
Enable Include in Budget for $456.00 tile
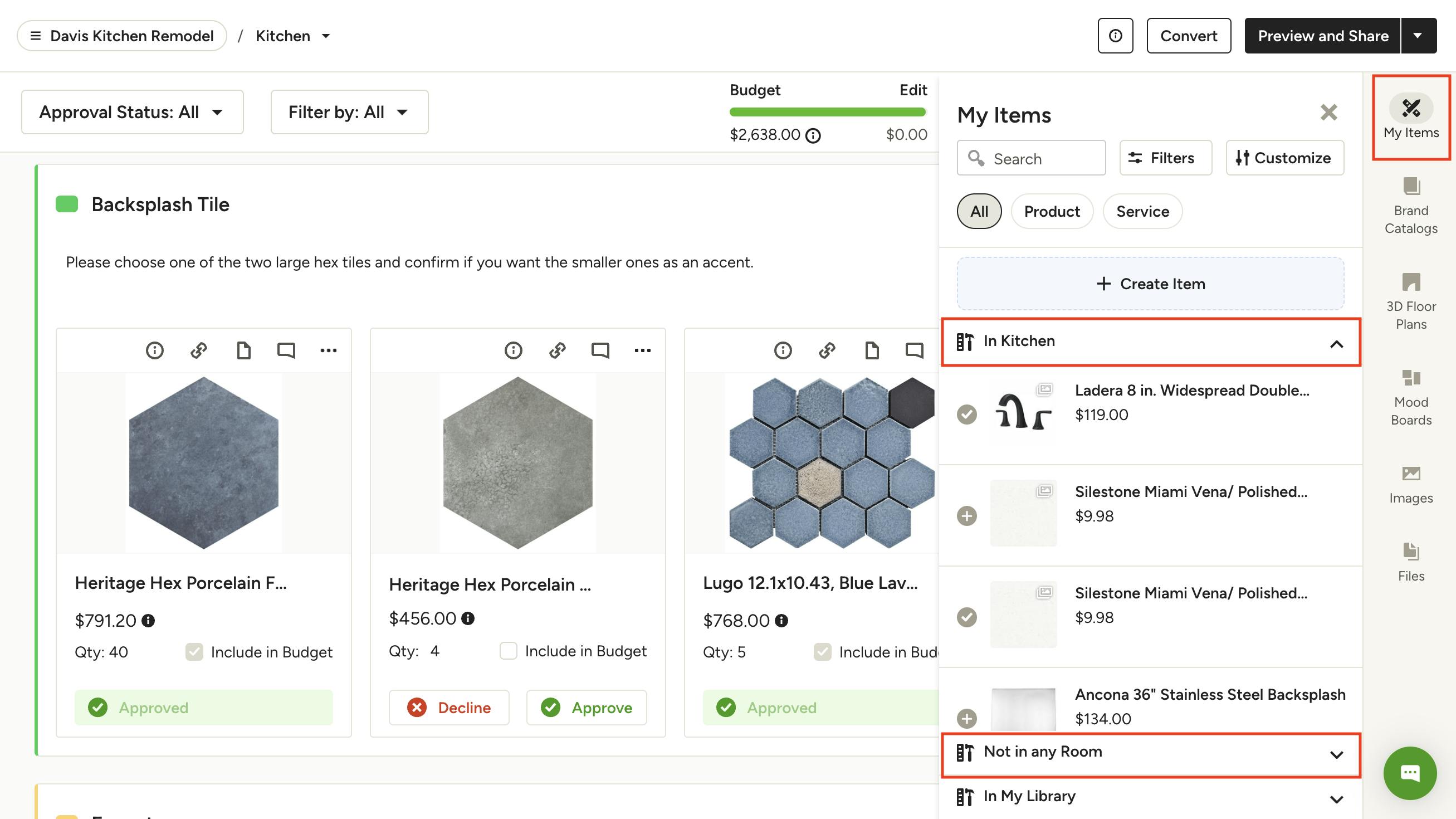509,651
